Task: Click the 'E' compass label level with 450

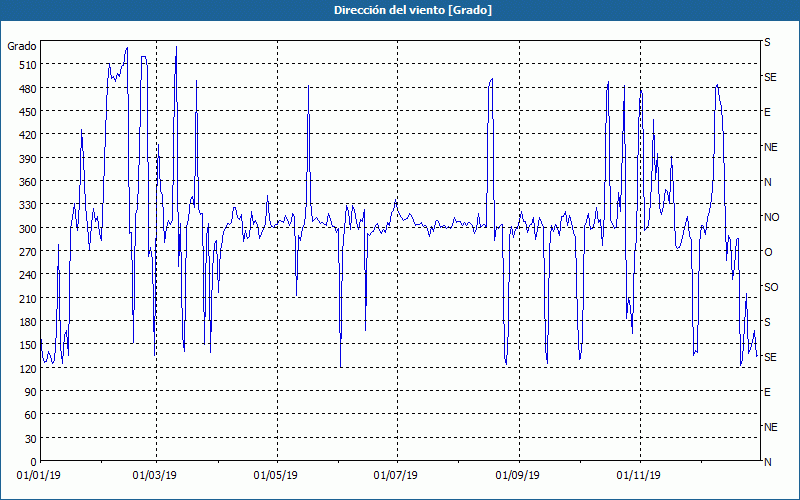Action: tap(767, 112)
